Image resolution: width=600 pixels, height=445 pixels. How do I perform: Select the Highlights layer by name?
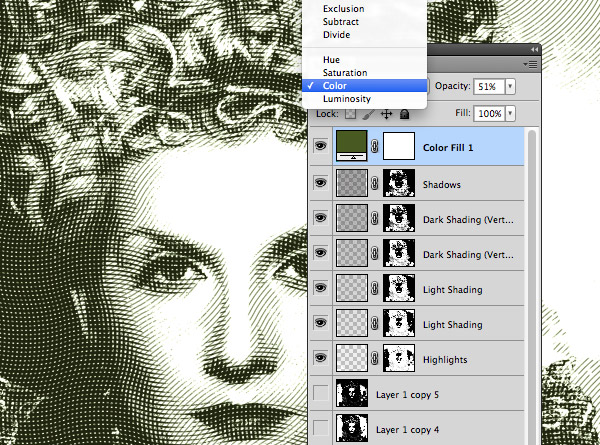click(449, 358)
